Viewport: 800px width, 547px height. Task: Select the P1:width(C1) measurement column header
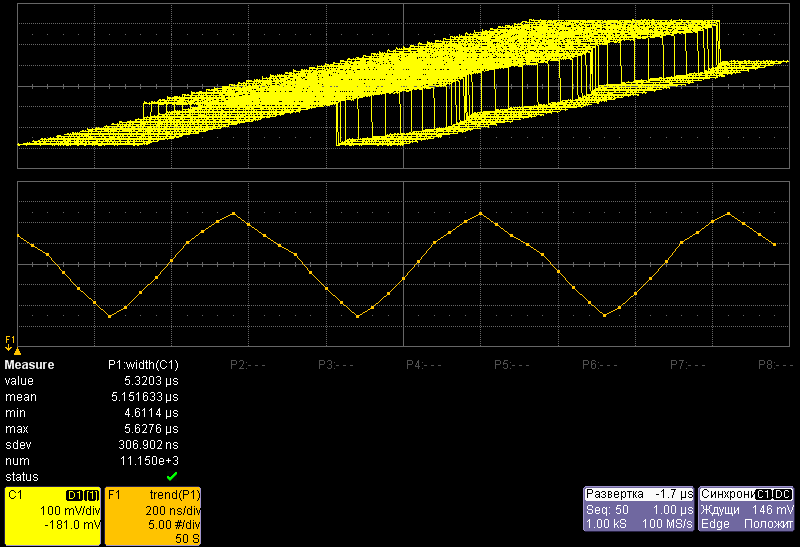point(143,366)
